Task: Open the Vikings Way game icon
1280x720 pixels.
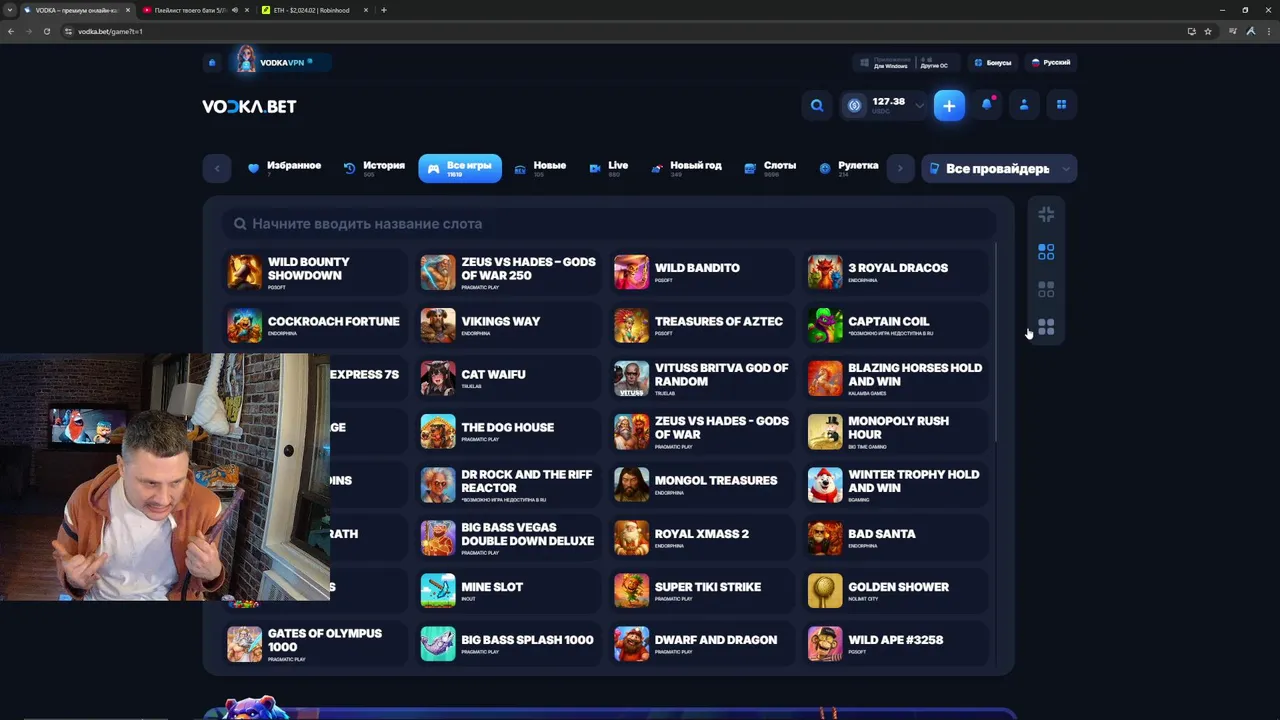Action: click(x=438, y=325)
